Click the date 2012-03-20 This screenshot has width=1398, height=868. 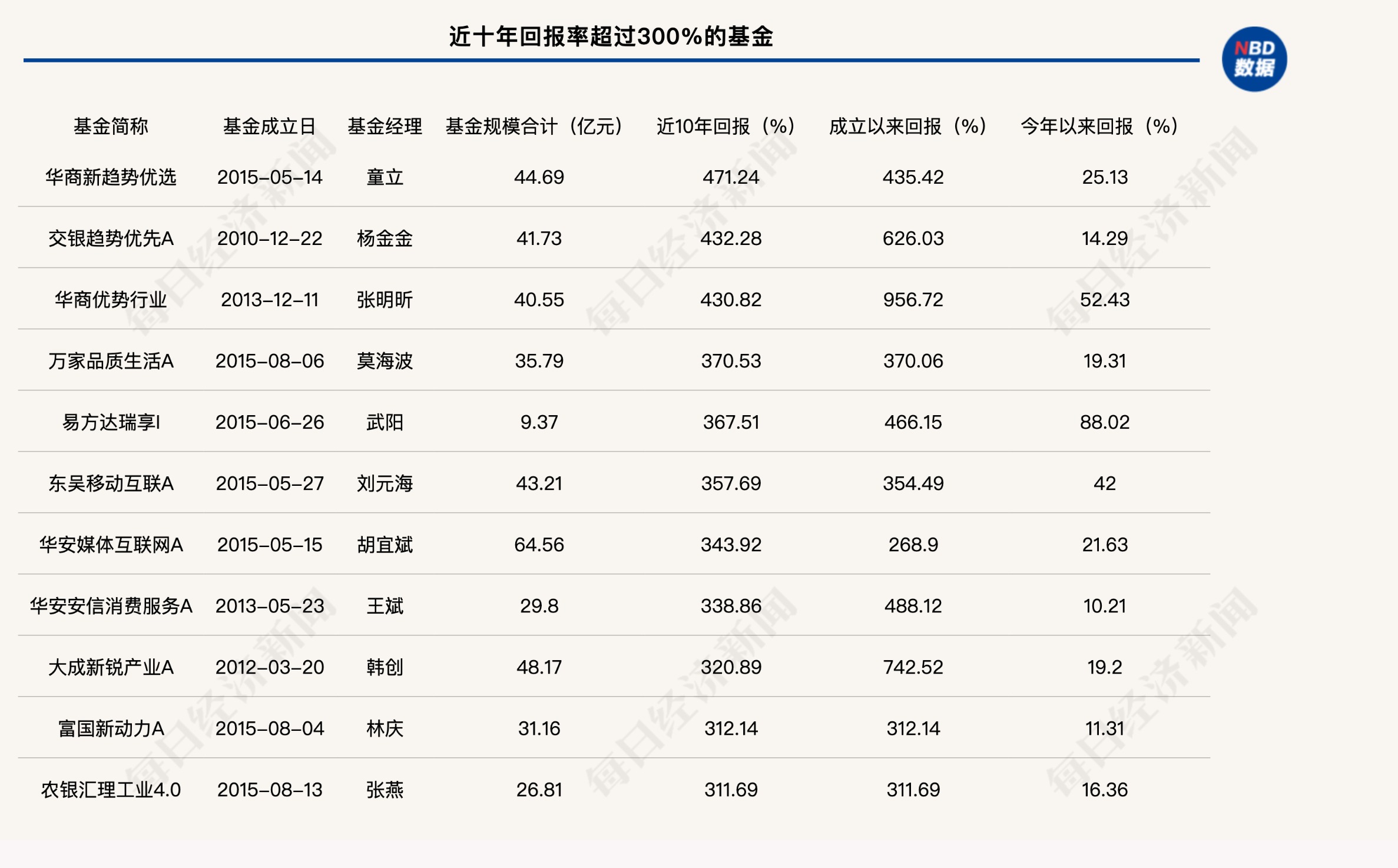270,667
